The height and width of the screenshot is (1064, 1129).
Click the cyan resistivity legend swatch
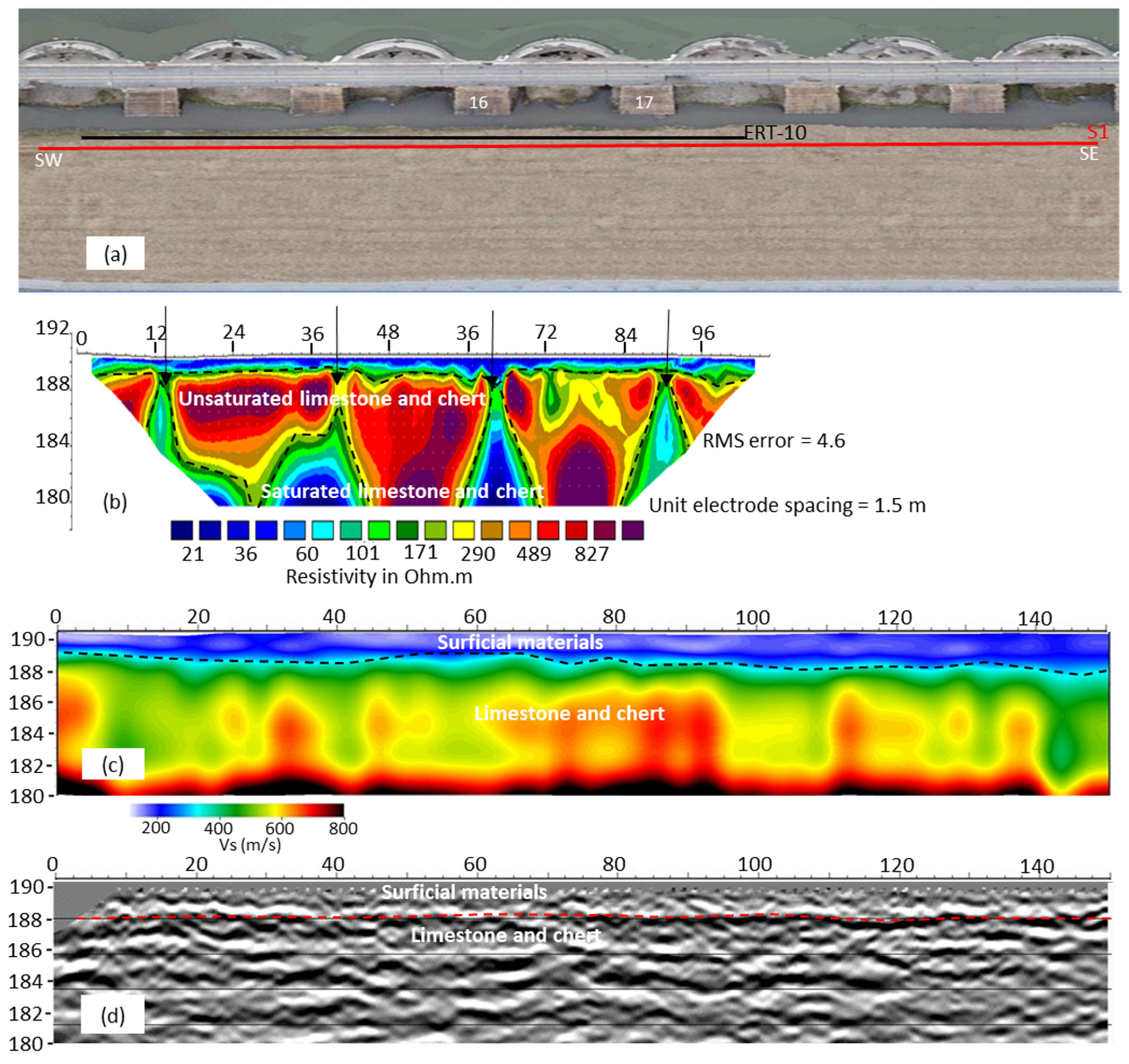click(323, 530)
